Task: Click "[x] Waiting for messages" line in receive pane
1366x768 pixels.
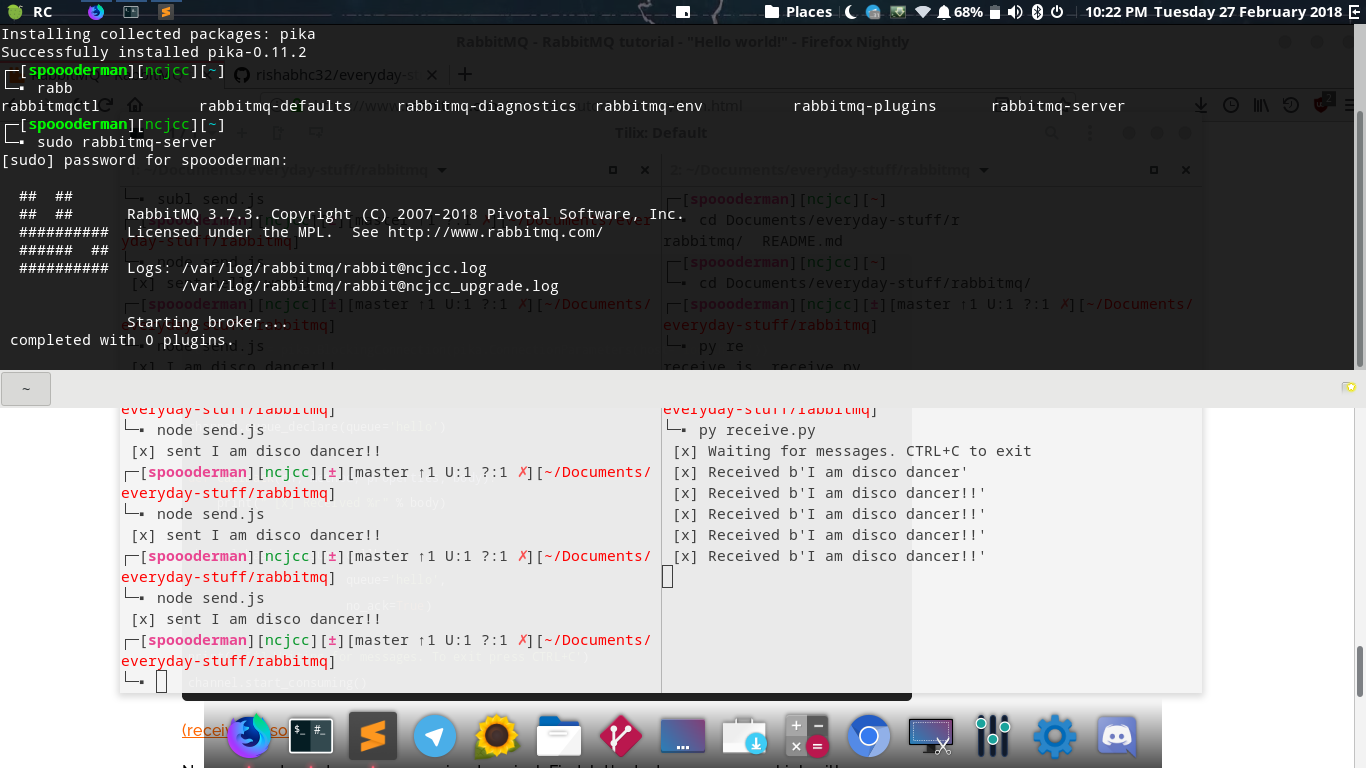Action: 852,451
